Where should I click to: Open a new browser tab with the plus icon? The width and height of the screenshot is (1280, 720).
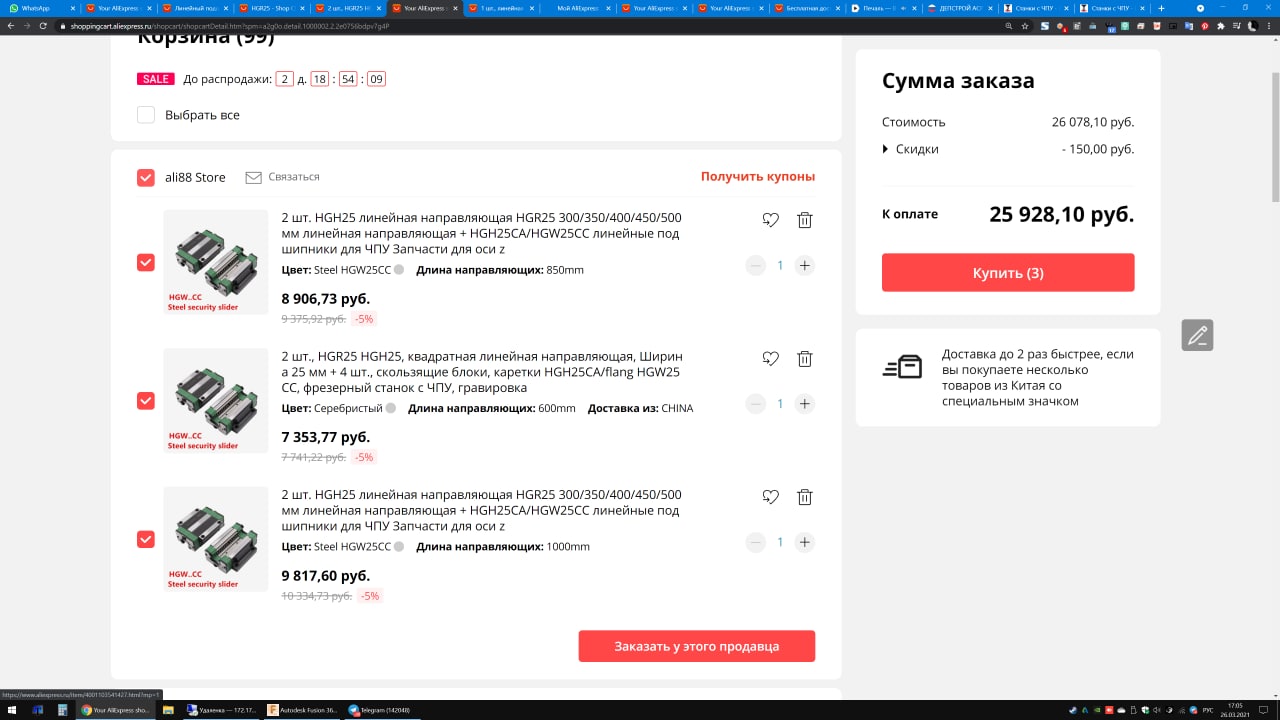tap(1161, 8)
